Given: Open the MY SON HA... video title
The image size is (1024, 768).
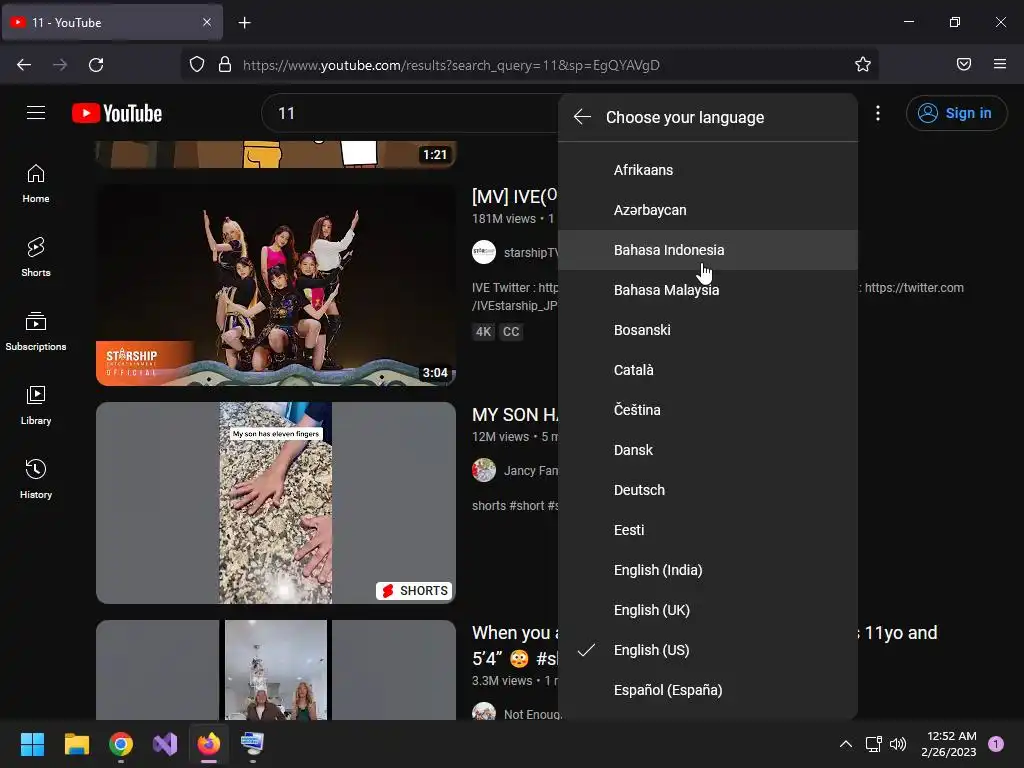Looking at the screenshot, I should 515,414.
